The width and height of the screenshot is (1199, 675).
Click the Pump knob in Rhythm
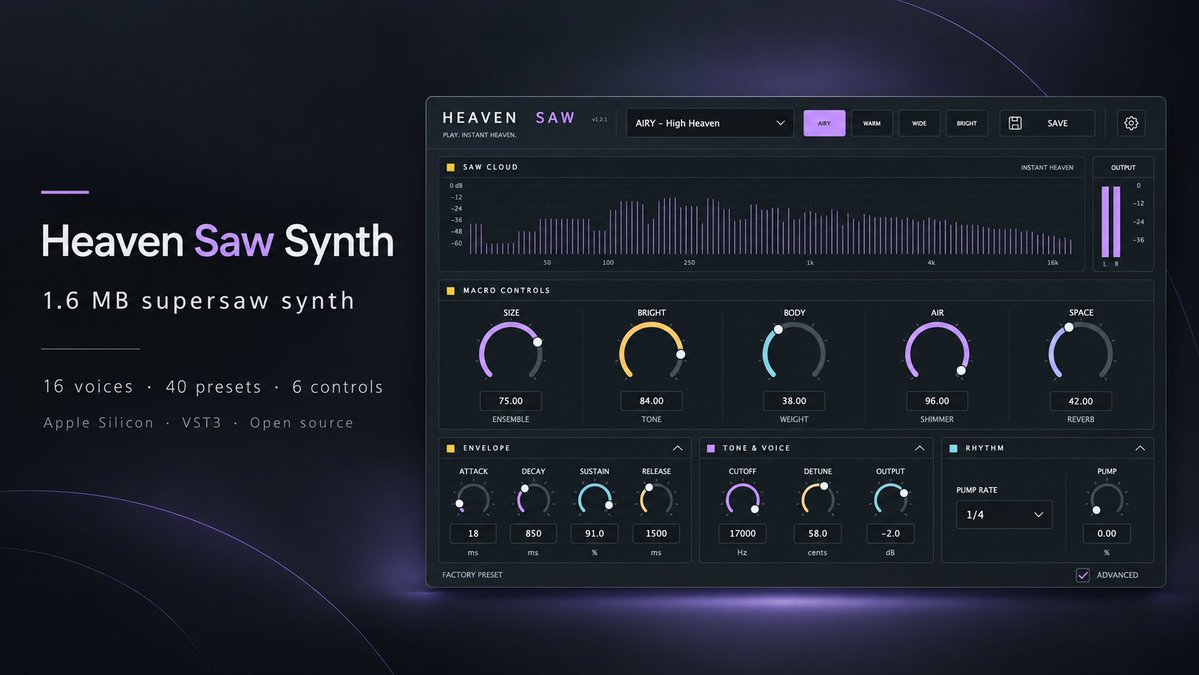coord(1106,499)
